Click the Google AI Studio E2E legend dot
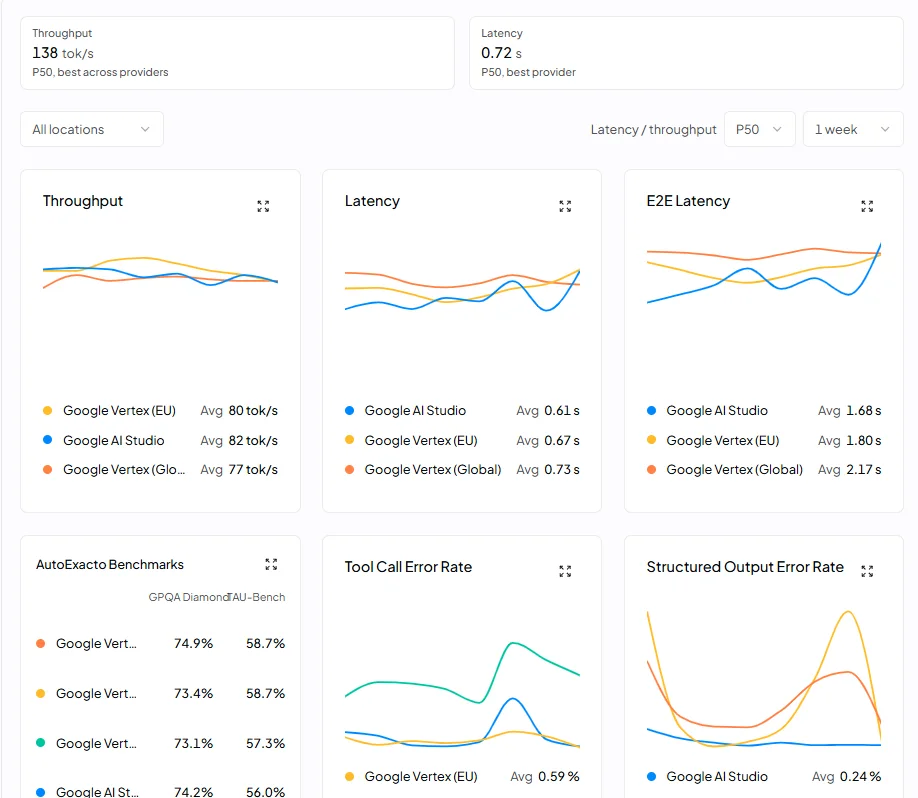The image size is (918, 798). pos(652,410)
